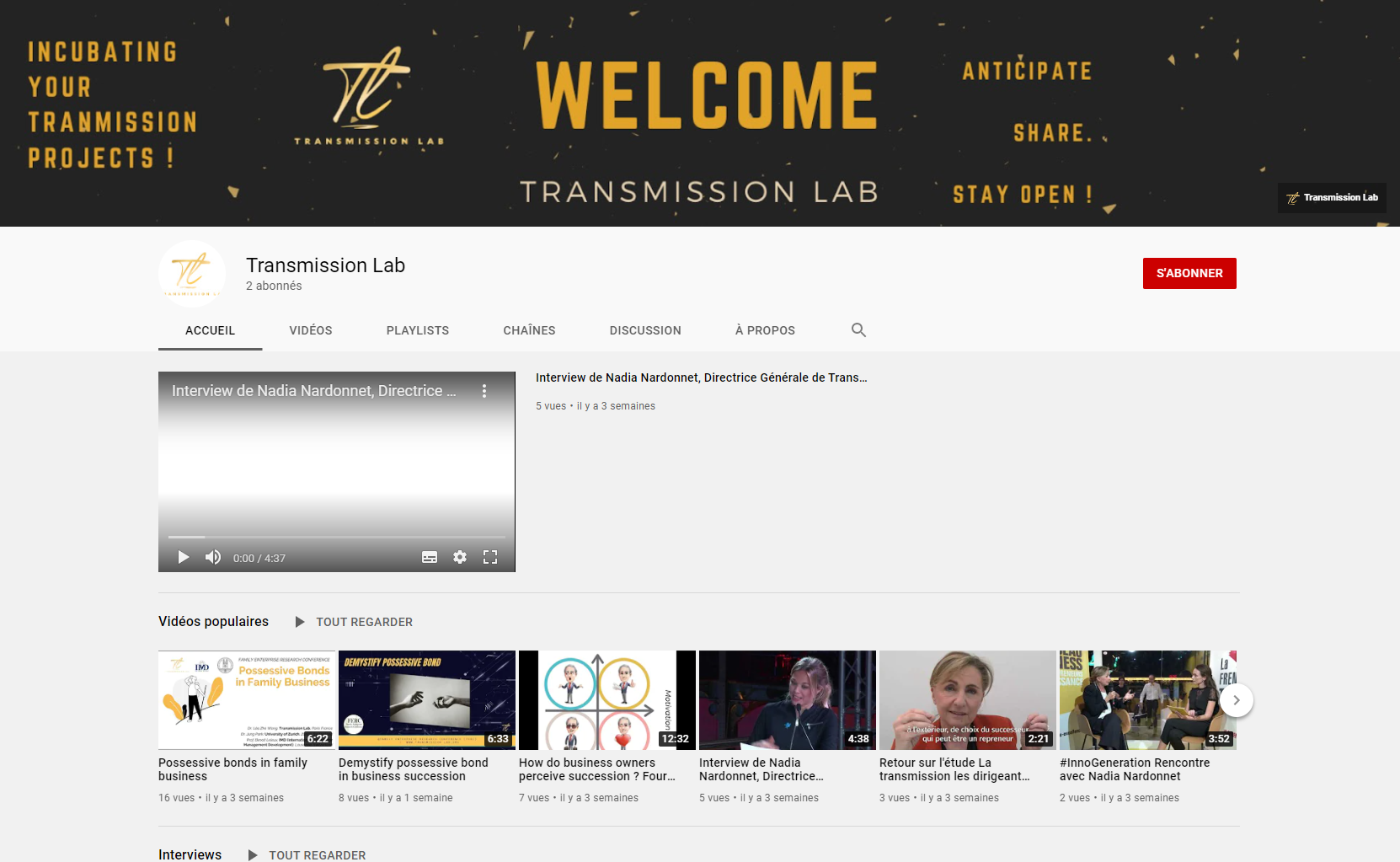Click the player overlay title Interview de Nadia
The image size is (1400, 862).
point(313,391)
